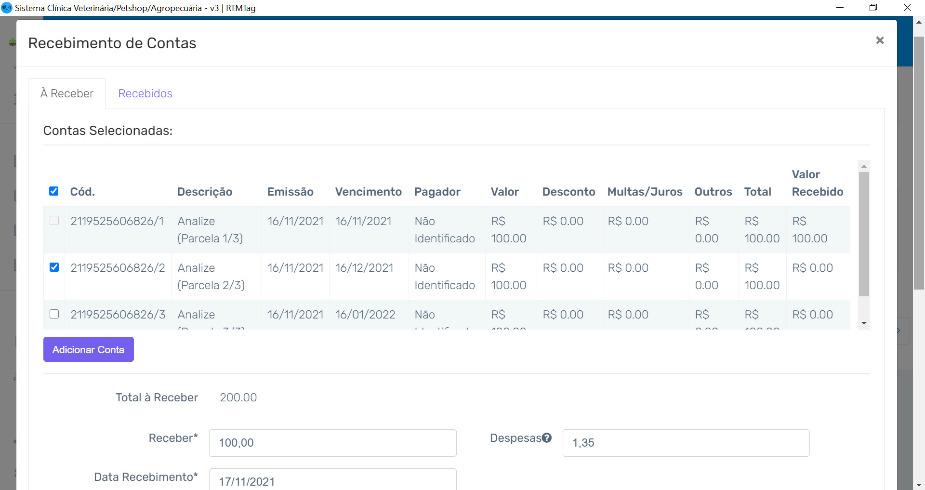Click the Receber amount input field
The image size is (925, 490).
pyautogui.click(x=332, y=443)
